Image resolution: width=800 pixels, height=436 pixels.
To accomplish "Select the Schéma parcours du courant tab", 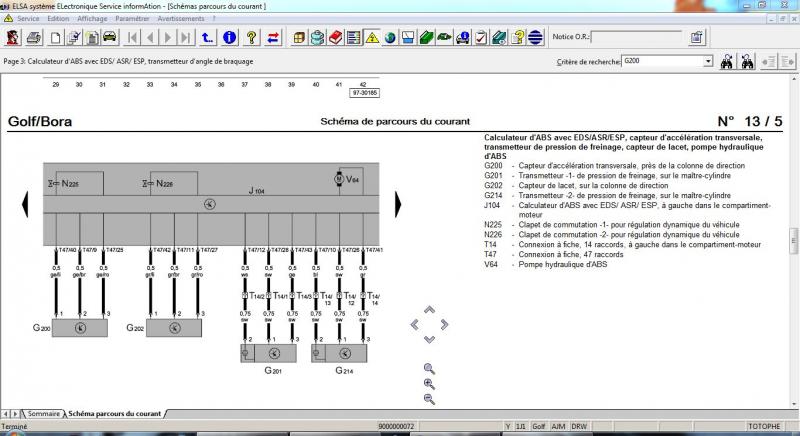I will click(115, 414).
